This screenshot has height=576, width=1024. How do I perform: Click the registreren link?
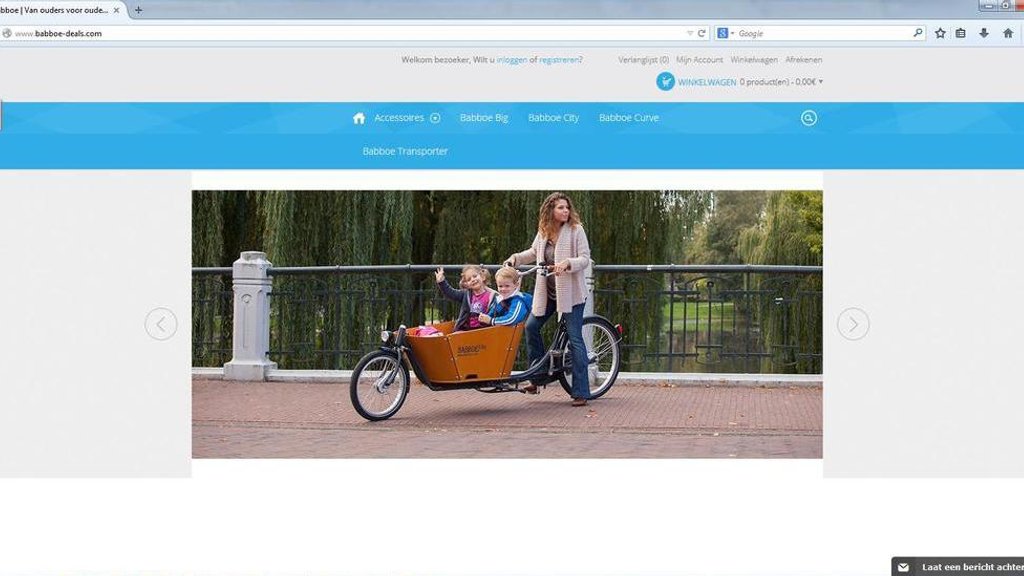[x=558, y=60]
